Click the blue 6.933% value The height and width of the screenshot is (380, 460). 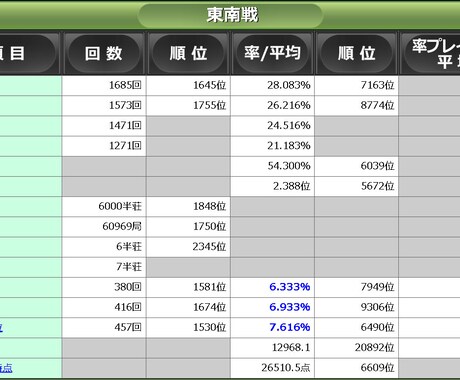click(x=290, y=307)
